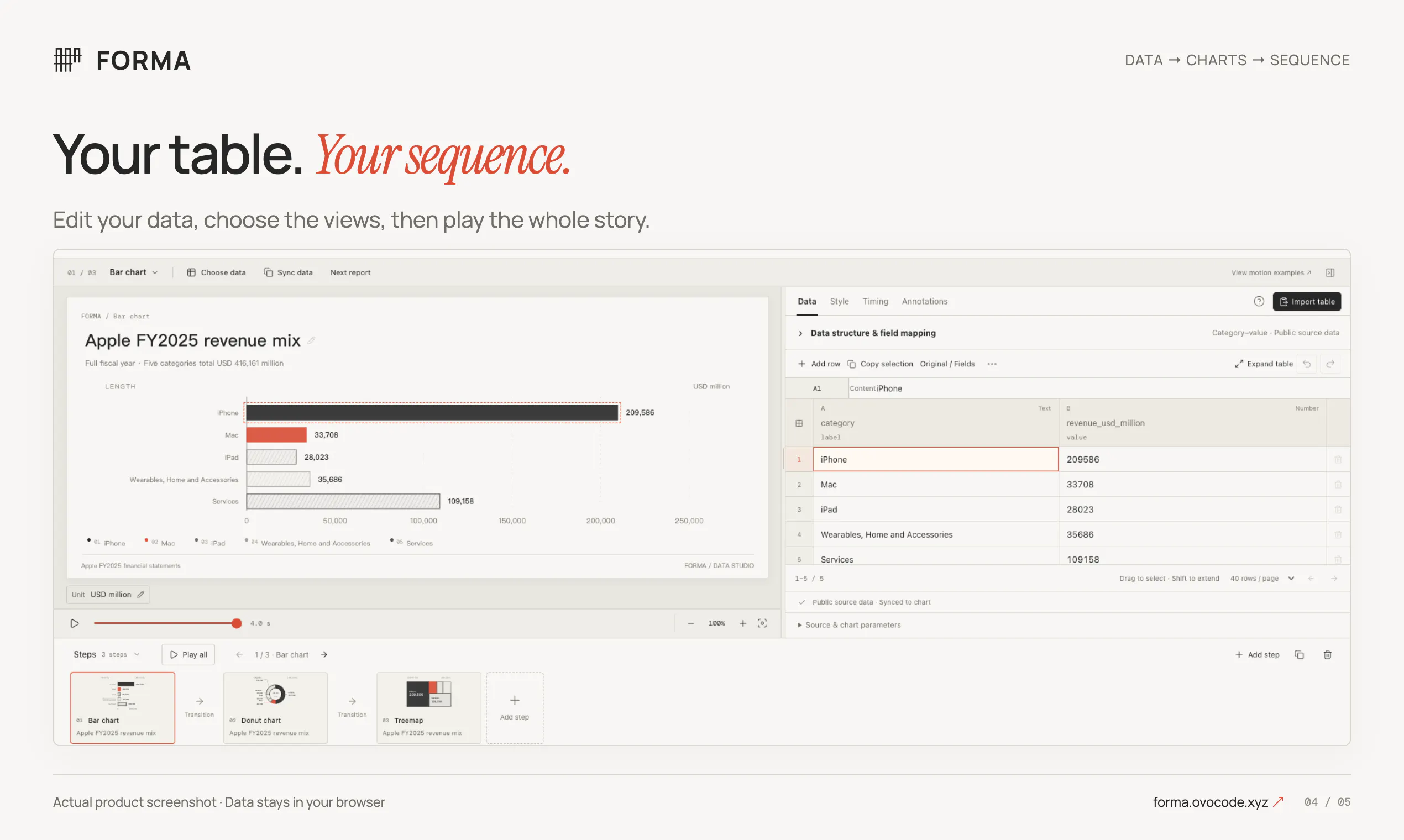Click the fit-to-view focus icon

click(763, 623)
